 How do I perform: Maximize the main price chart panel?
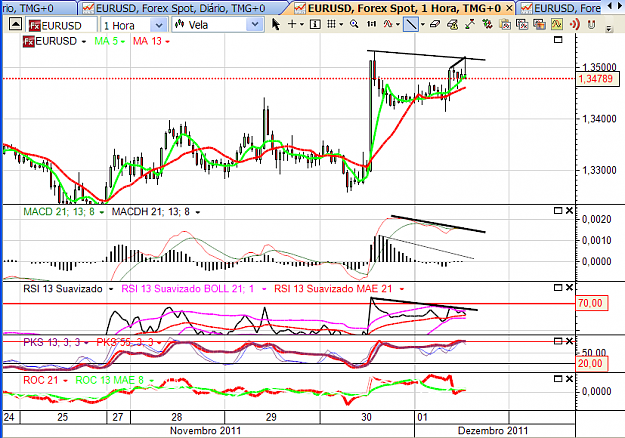point(558,39)
